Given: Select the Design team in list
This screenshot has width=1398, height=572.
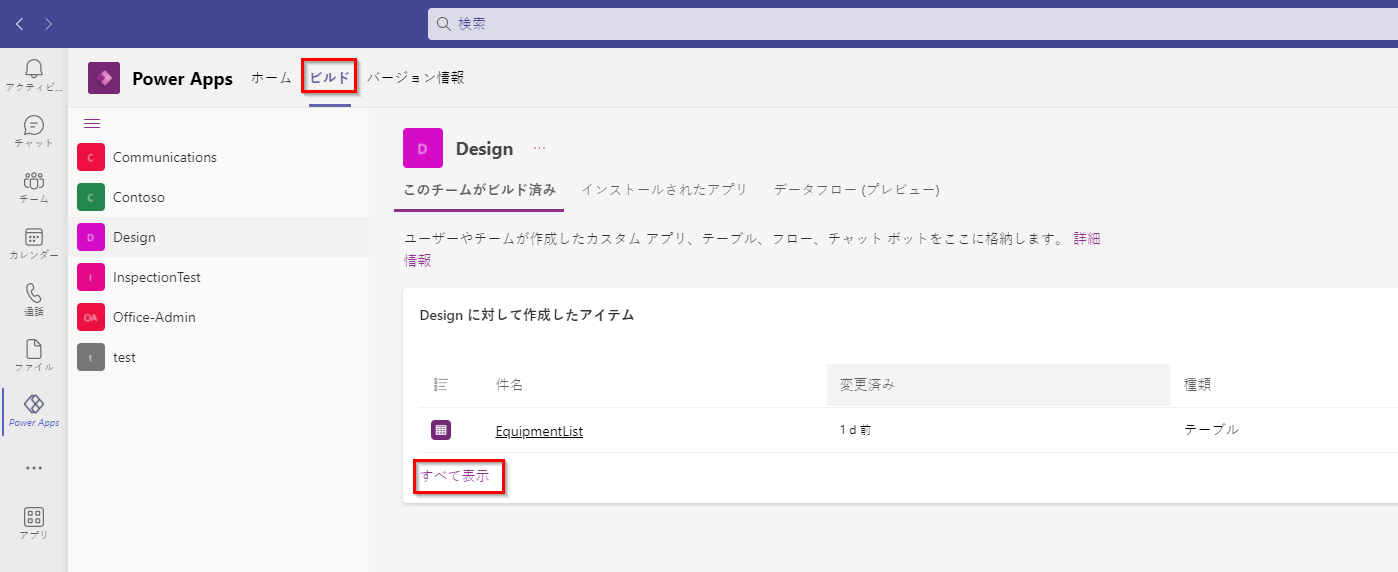Looking at the screenshot, I should tap(219, 237).
